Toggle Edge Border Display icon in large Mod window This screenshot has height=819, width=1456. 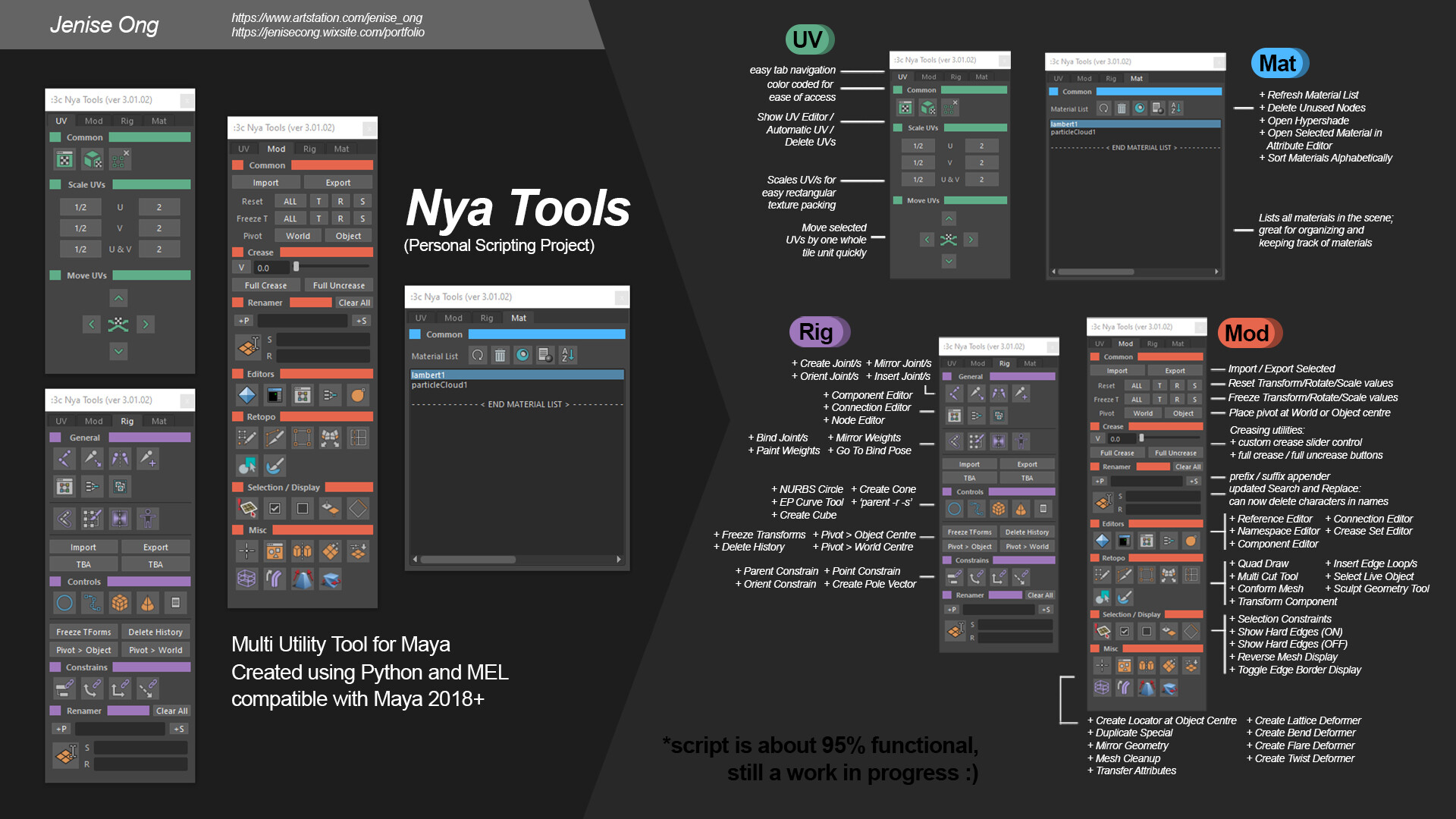[x=358, y=508]
